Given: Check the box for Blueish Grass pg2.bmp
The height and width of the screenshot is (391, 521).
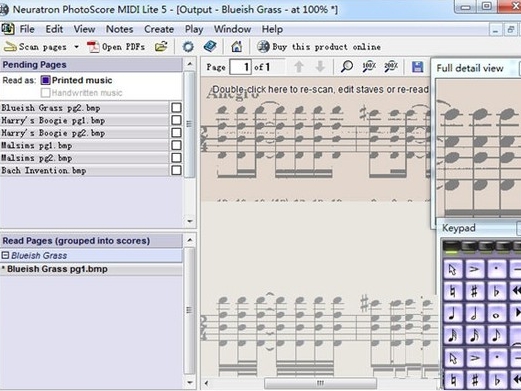Looking at the screenshot, I should click(176, 108).
